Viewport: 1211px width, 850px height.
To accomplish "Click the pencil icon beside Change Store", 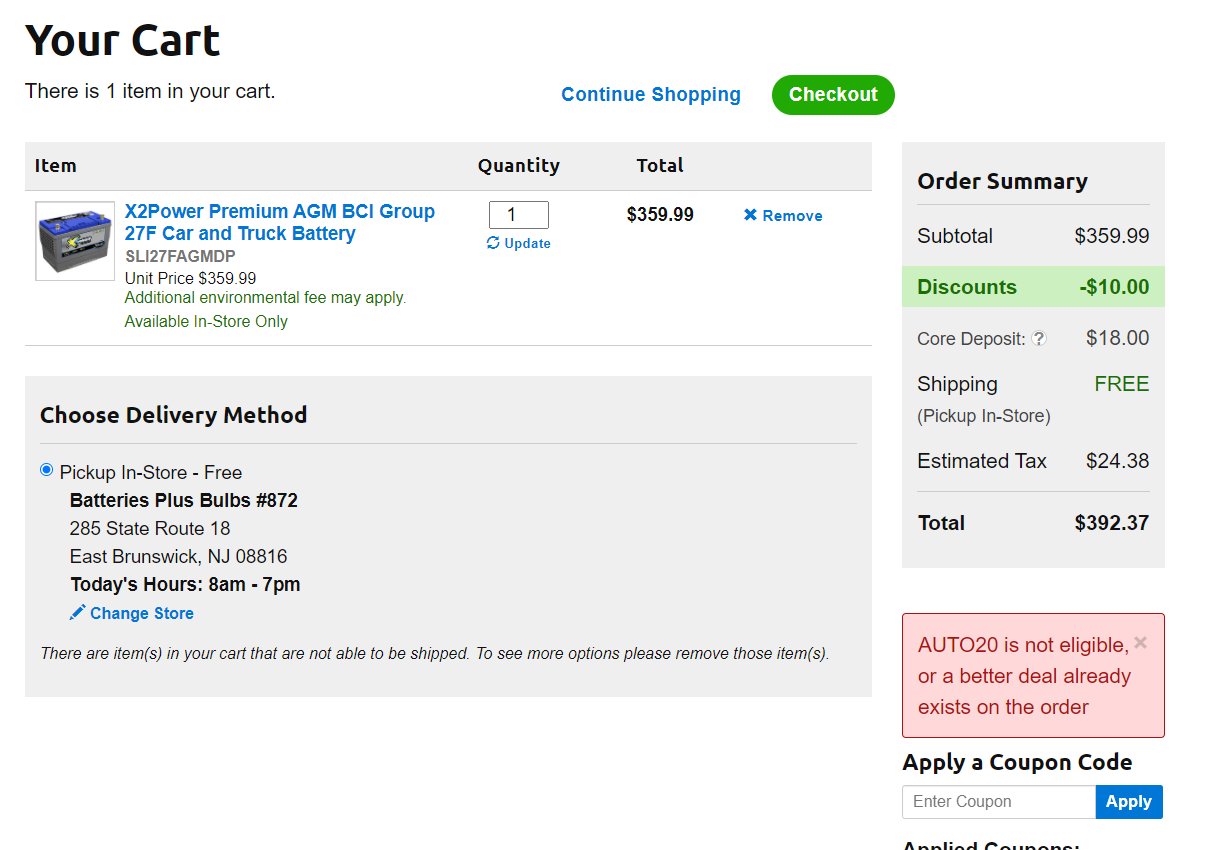I will [78, 613].
